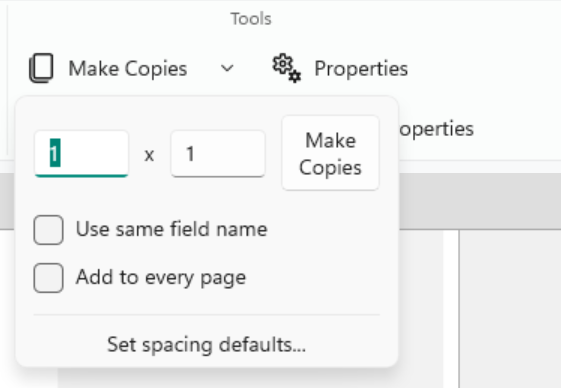The image size is (561, 388).
Task: Enable the Use same field name checkbox
Action: tap(49, 230)
